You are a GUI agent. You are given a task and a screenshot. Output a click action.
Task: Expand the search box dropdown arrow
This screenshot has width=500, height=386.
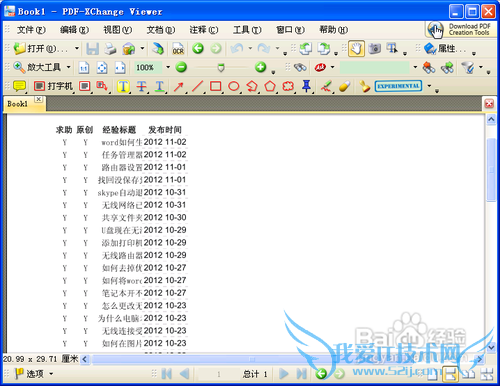click(x=415, y=67)
